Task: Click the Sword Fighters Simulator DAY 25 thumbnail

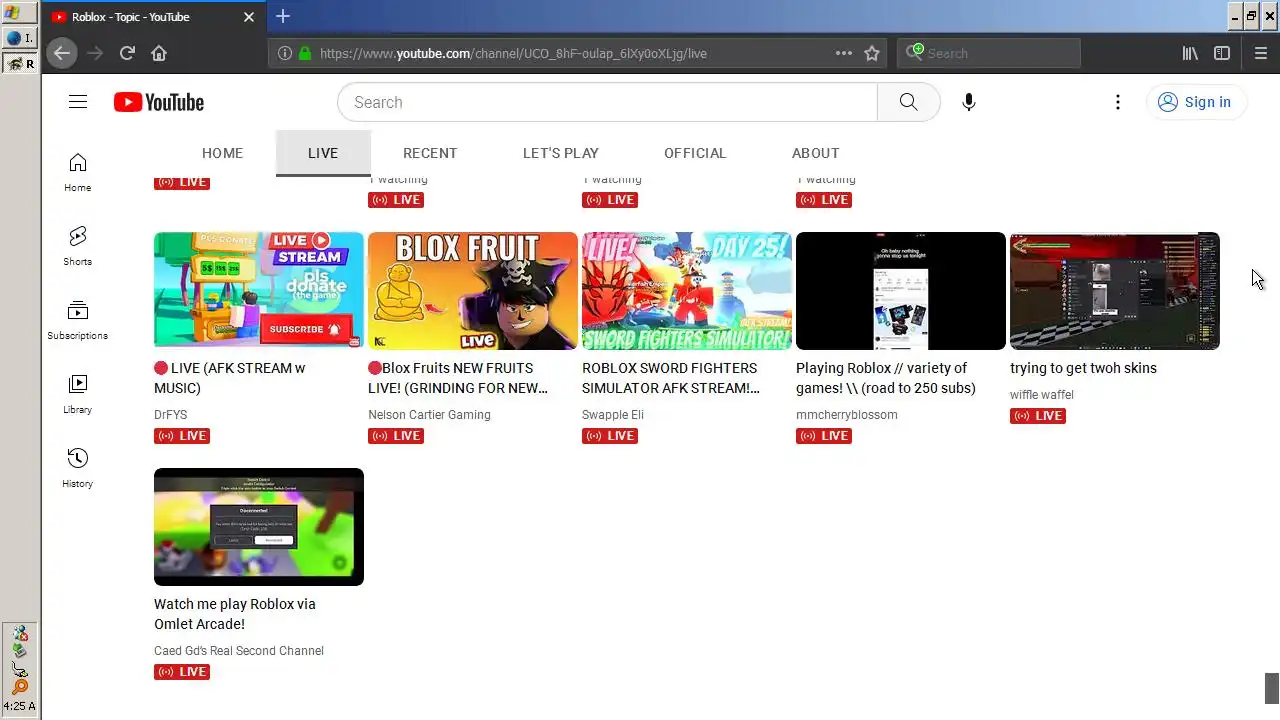Action: coord(687,291)
